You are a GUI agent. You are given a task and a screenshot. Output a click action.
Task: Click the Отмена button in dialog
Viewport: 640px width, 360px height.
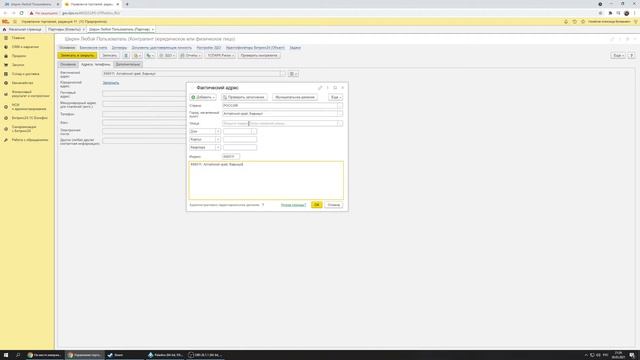point(333,205)
